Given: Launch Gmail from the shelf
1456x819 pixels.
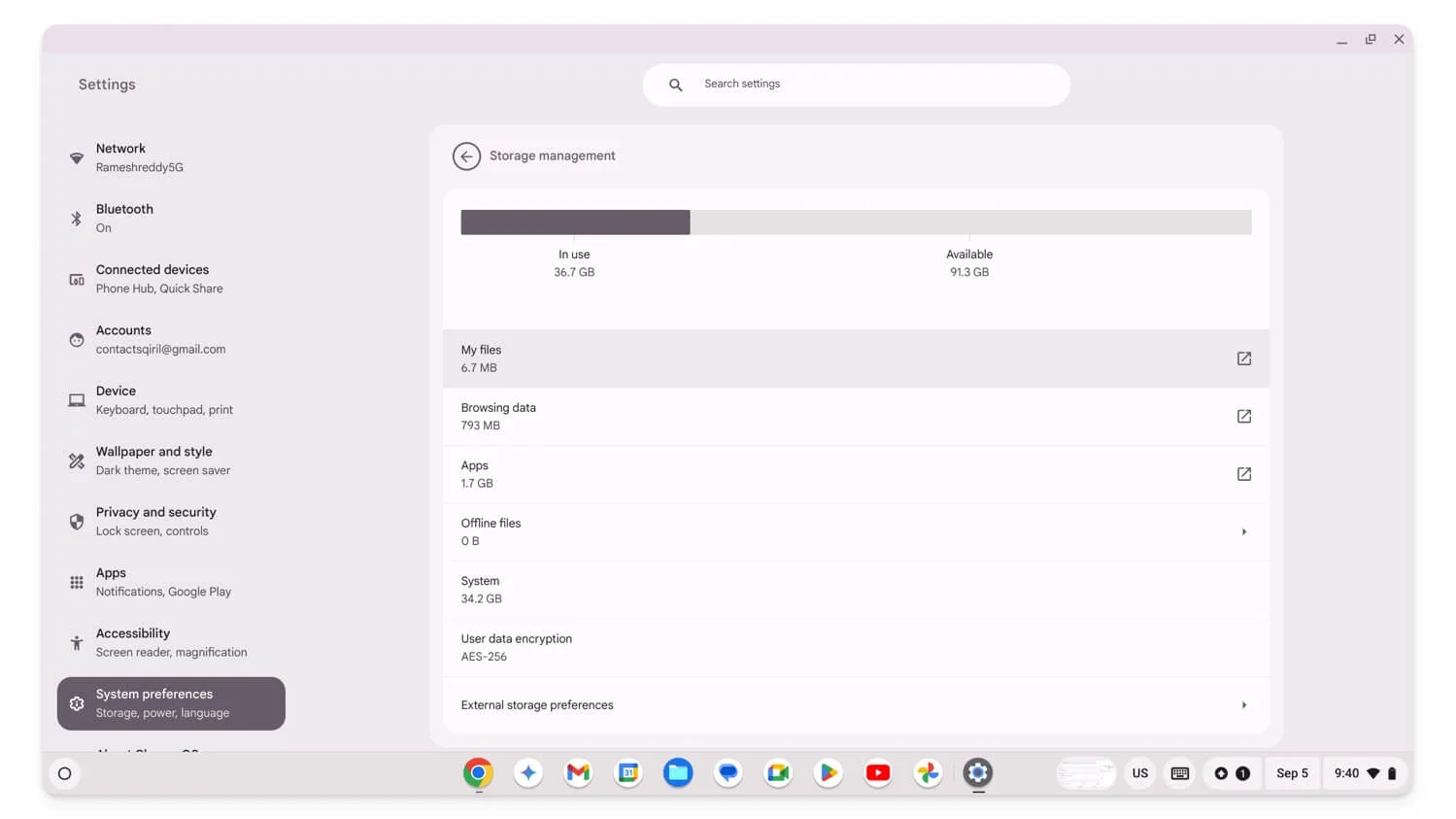Looking at the screenshot, I should [x=578, y=773].
